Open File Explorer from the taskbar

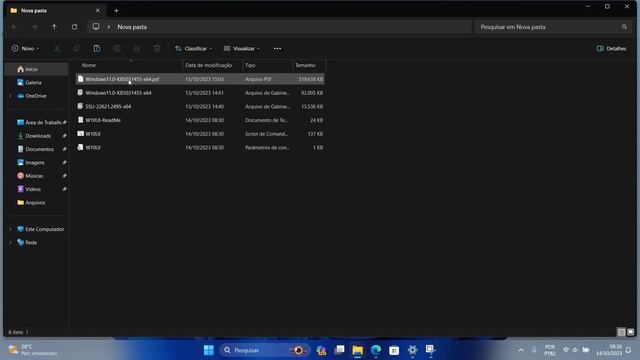[x=358, y=350]
